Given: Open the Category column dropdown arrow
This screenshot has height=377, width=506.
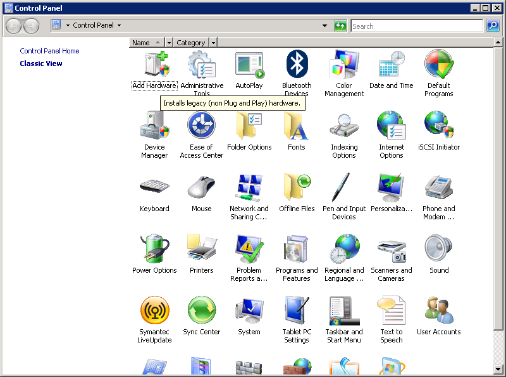Looking at the screenshot, I should point(213,42).
